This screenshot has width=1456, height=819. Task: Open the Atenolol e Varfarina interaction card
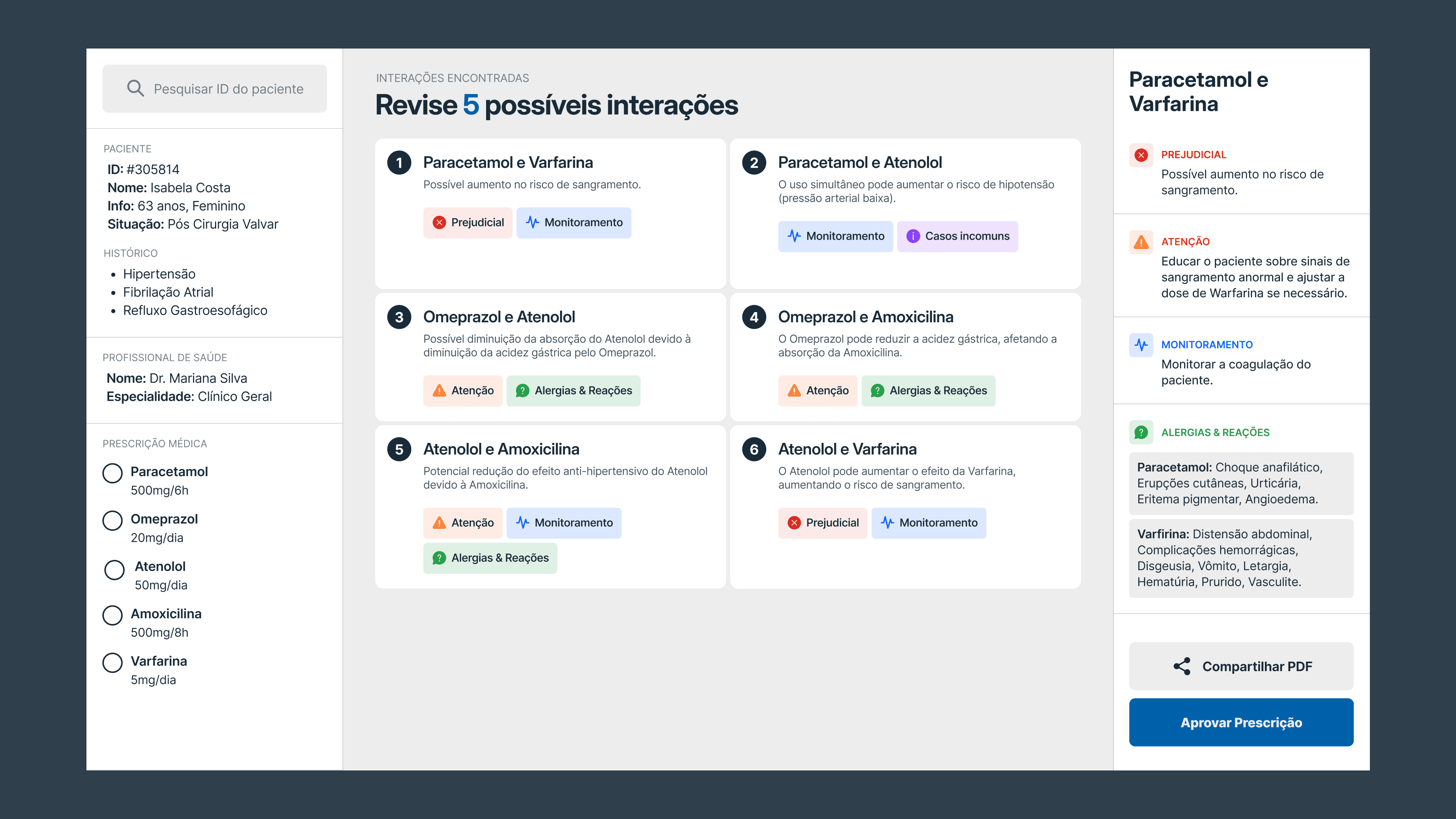847,449
